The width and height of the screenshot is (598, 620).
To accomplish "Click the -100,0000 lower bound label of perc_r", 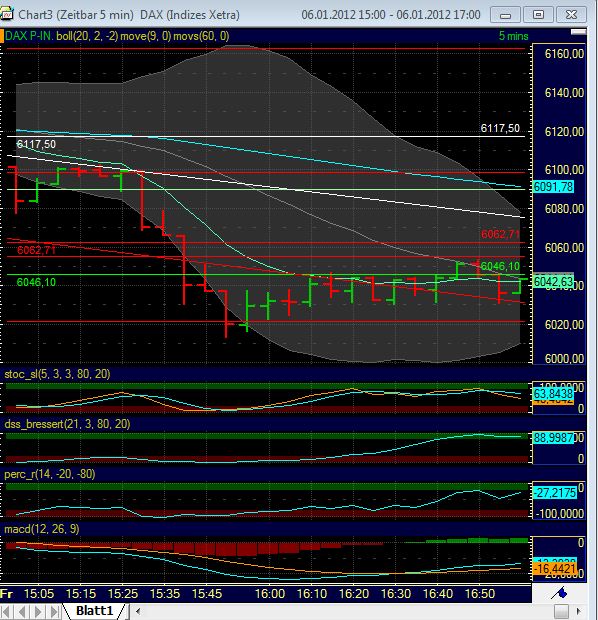I will click(x=560, y=514).
